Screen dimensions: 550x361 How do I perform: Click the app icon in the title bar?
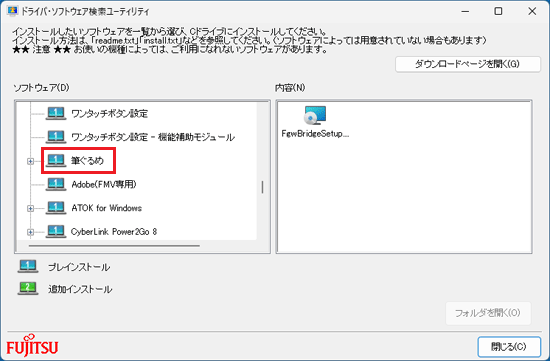point(12,11)
